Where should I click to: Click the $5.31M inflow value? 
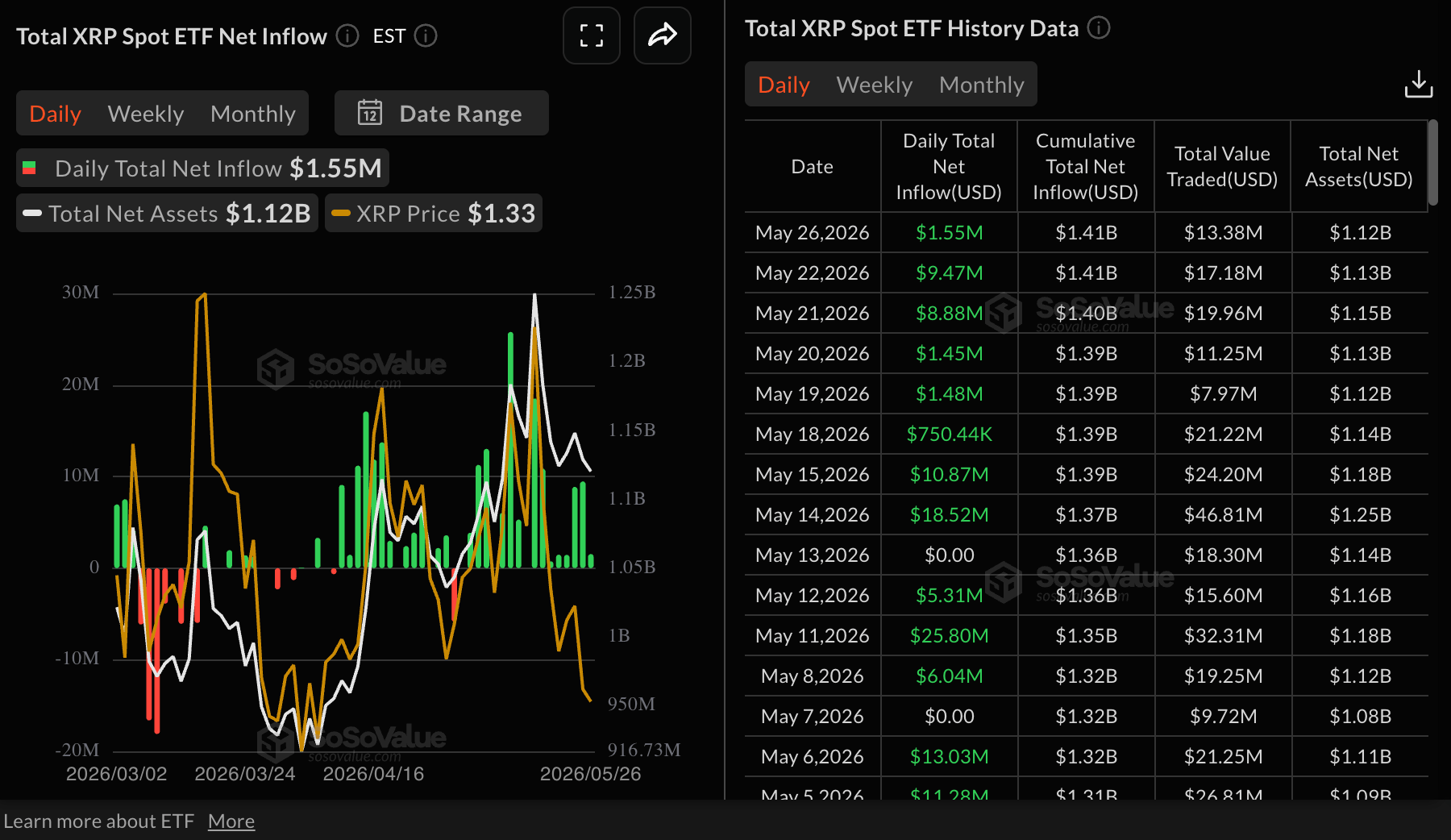950,595
